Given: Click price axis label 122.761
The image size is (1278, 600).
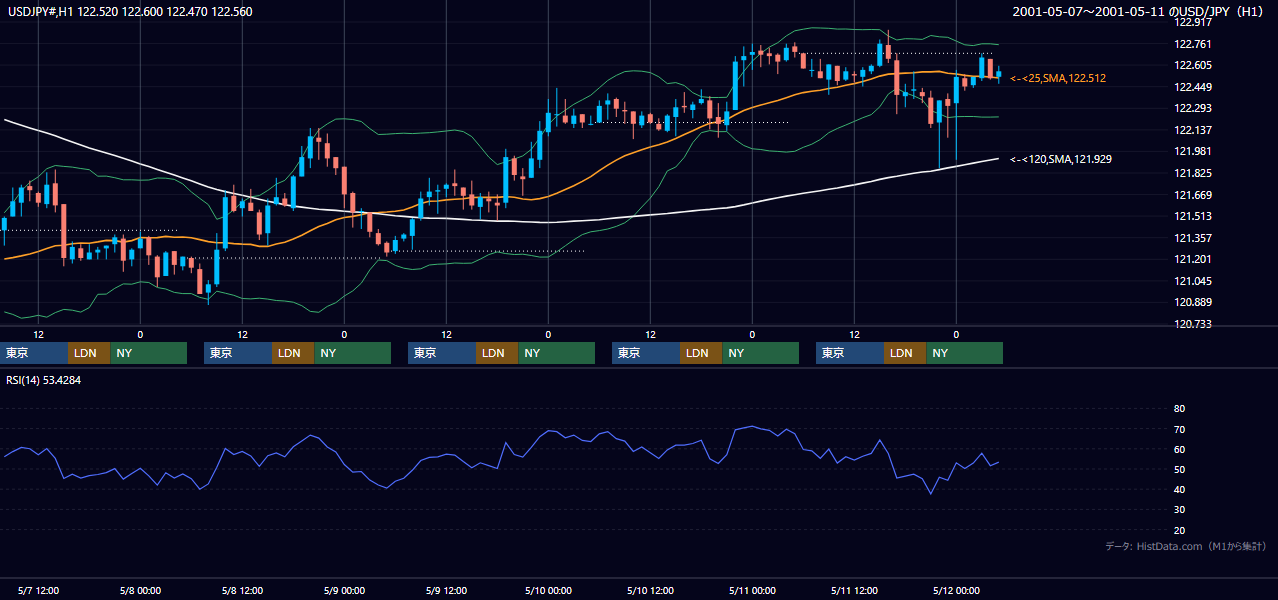Looking at the screenshot, I should (1194, 44).
